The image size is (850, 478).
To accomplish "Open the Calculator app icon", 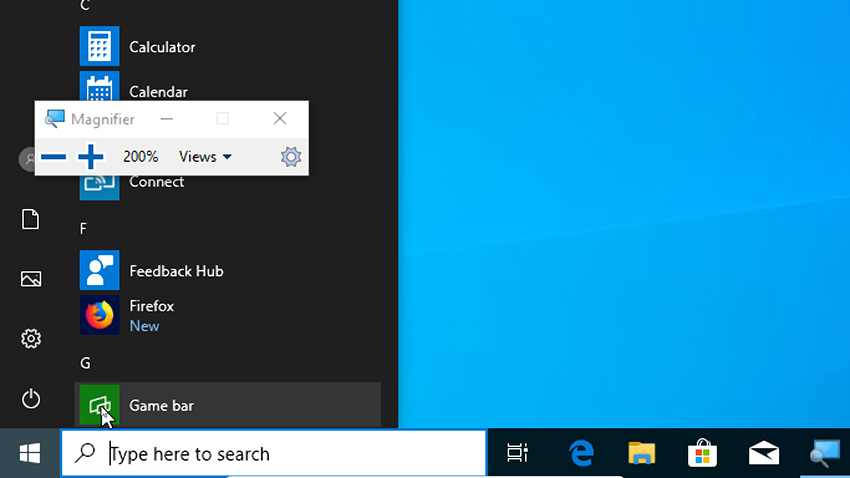I will coord(99,46).
